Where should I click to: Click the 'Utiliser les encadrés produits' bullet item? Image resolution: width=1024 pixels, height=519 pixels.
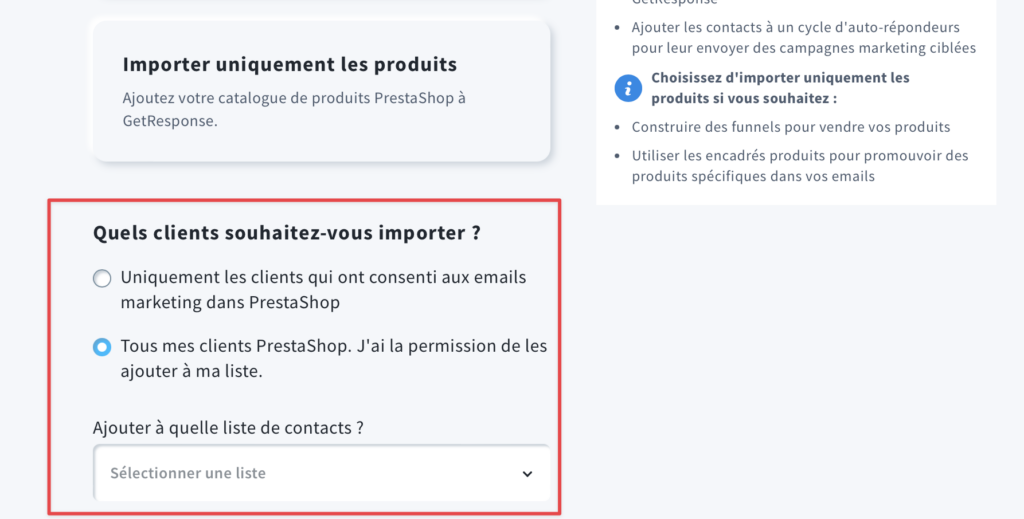pyautogui.click(x=800, y=166)
